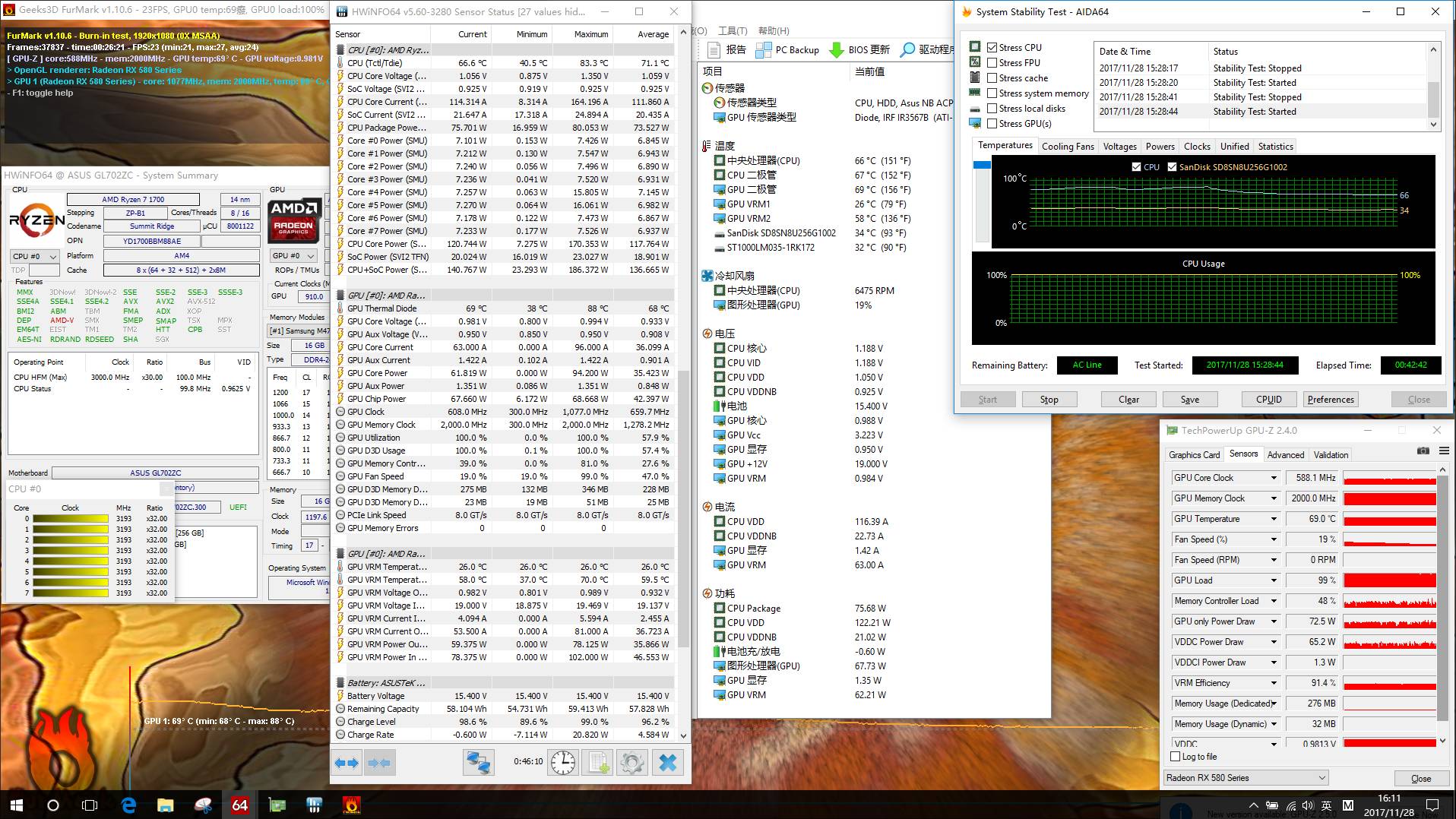The height and width of the screenshot is (819, 1456).
Task: Click the blue X icon in HWiNFO toolbar
Action: coord(668,763)
